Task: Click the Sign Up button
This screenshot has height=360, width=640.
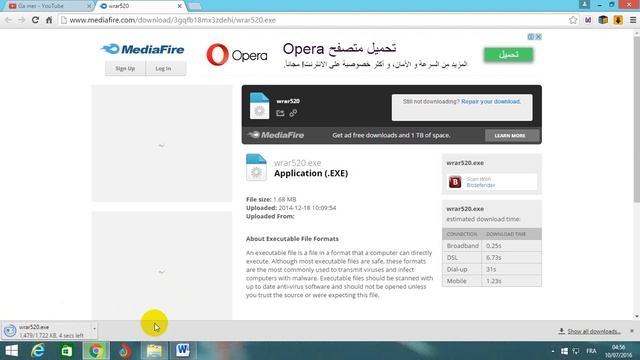Action: click(125, 69)
